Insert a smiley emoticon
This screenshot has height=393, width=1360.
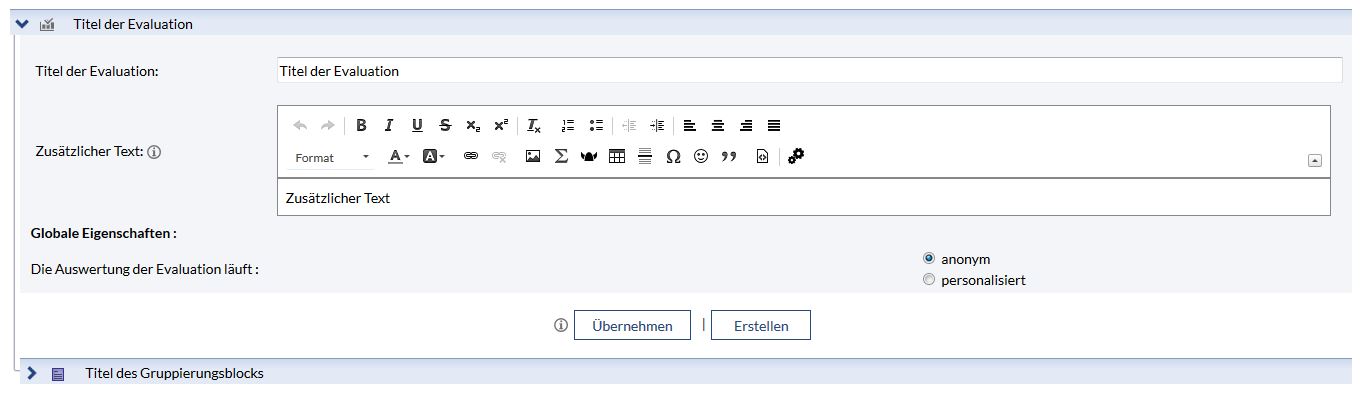click(x=701, y=157)
